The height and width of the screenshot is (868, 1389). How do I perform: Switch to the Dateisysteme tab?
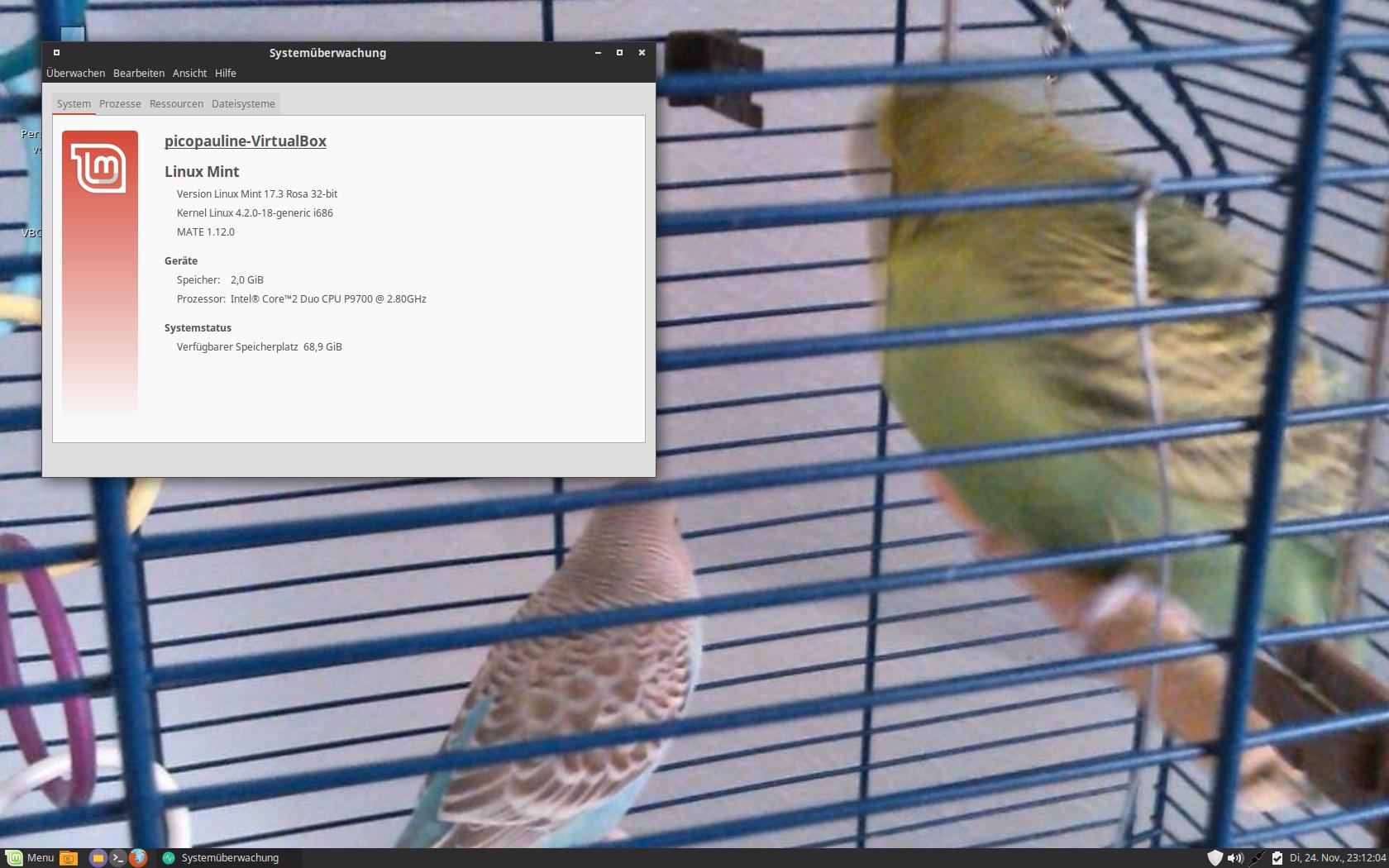pyautogui.click(x=243, y=104)
